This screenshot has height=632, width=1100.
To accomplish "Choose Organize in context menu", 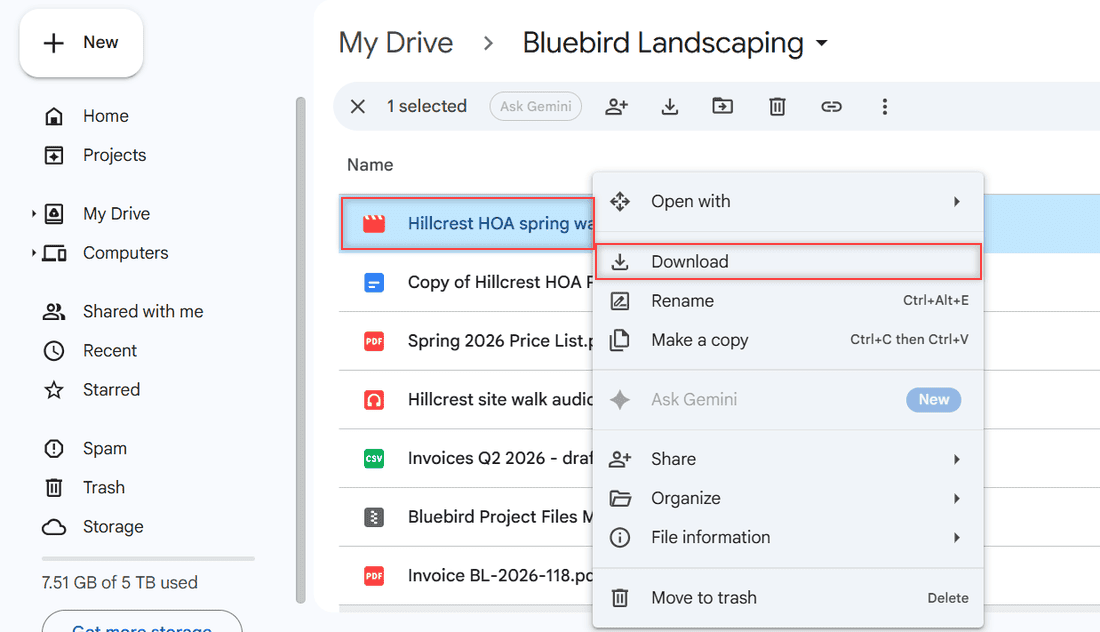I will (x=788, y=499).
